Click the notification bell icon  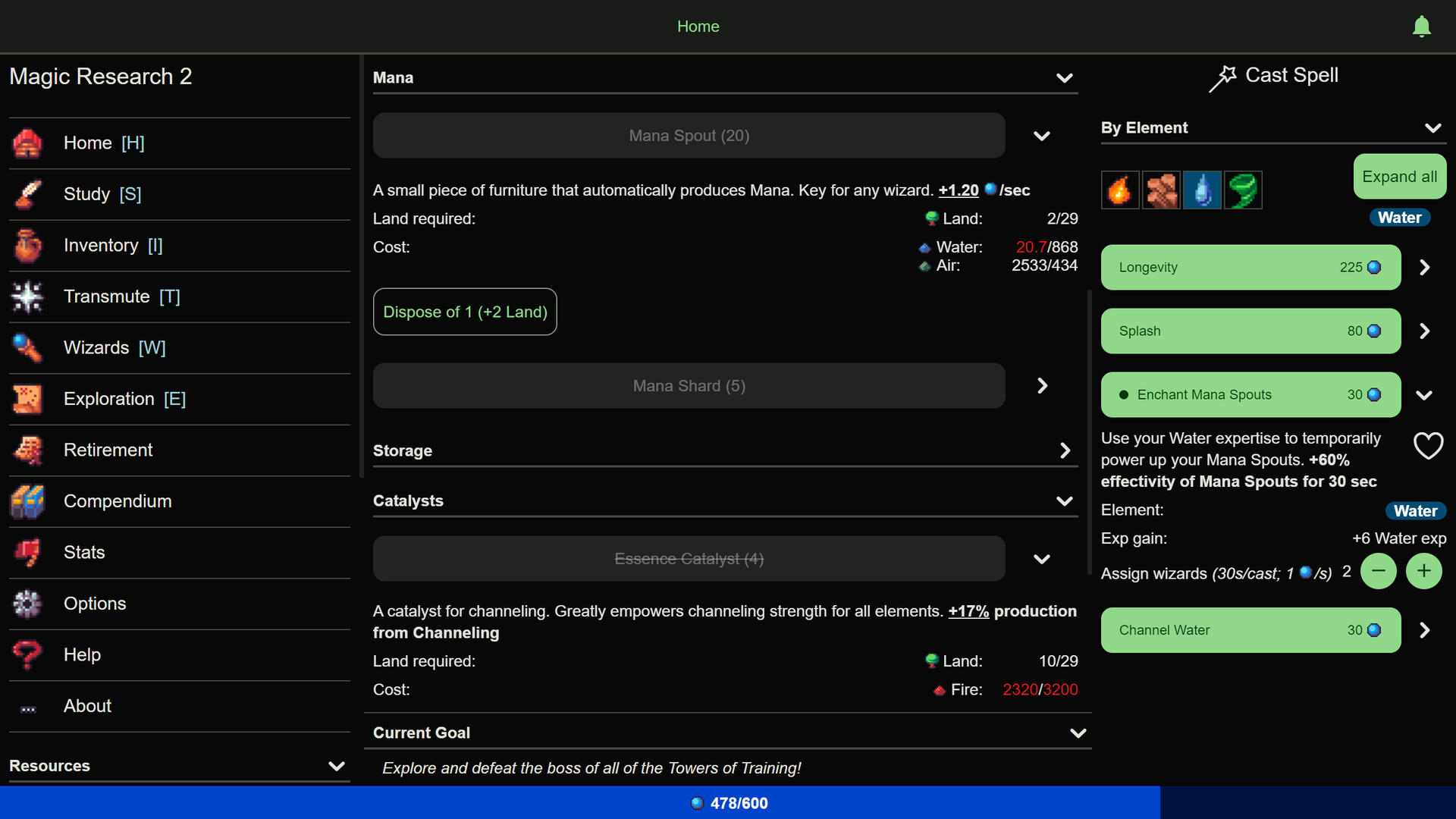1421,27
